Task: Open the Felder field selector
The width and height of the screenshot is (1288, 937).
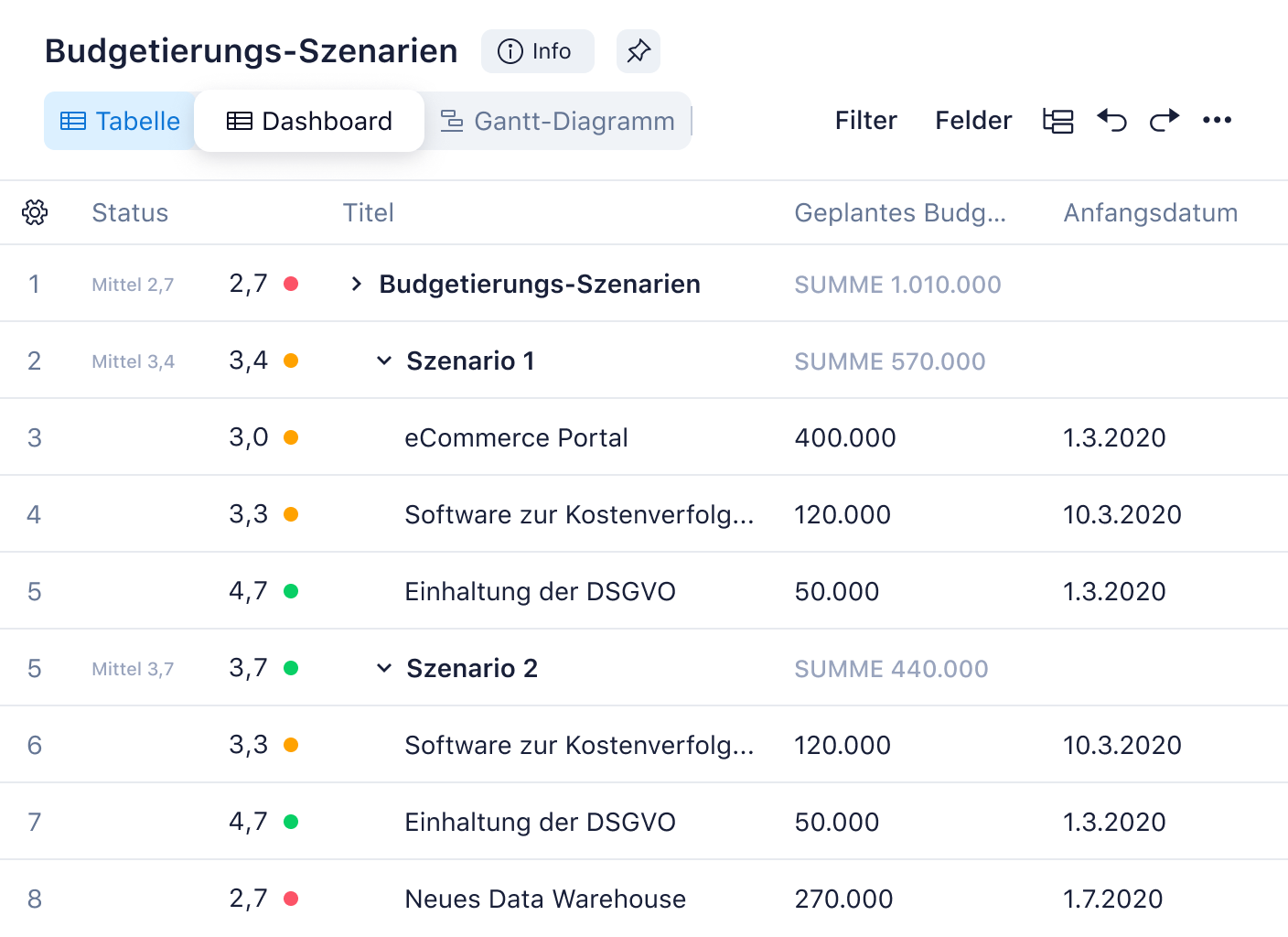Action: click(973, 121)
